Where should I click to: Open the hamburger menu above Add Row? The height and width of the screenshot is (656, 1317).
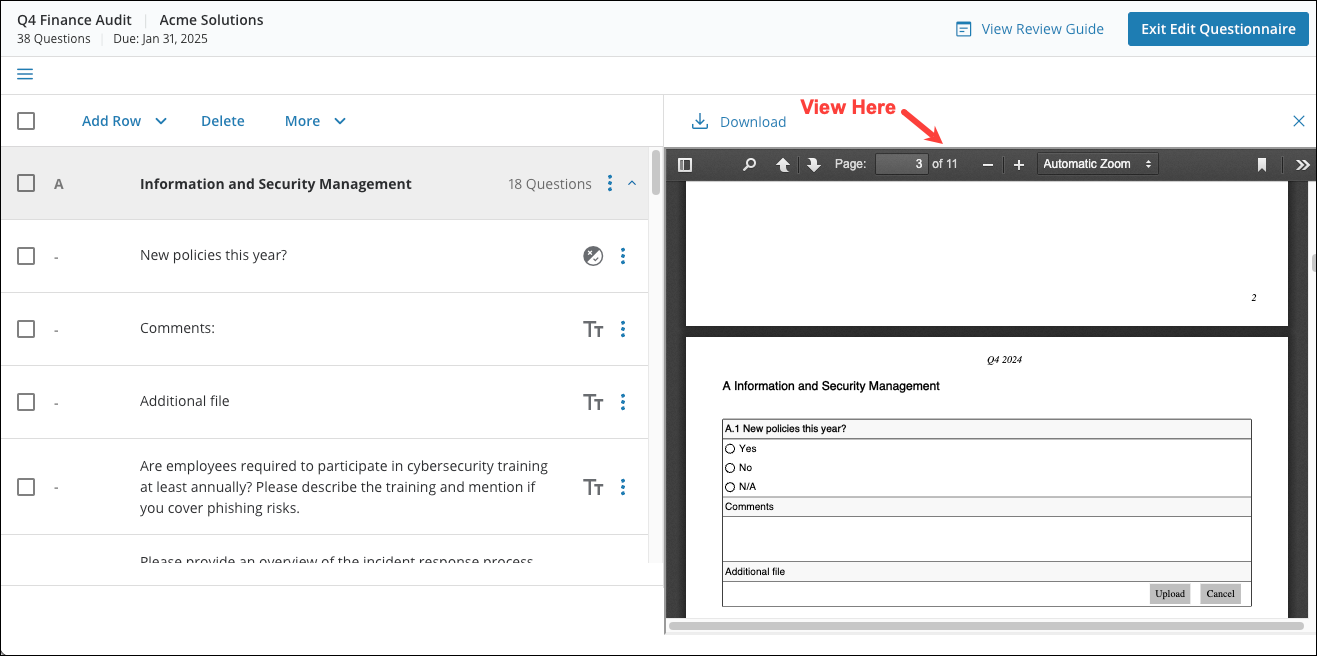25,74
